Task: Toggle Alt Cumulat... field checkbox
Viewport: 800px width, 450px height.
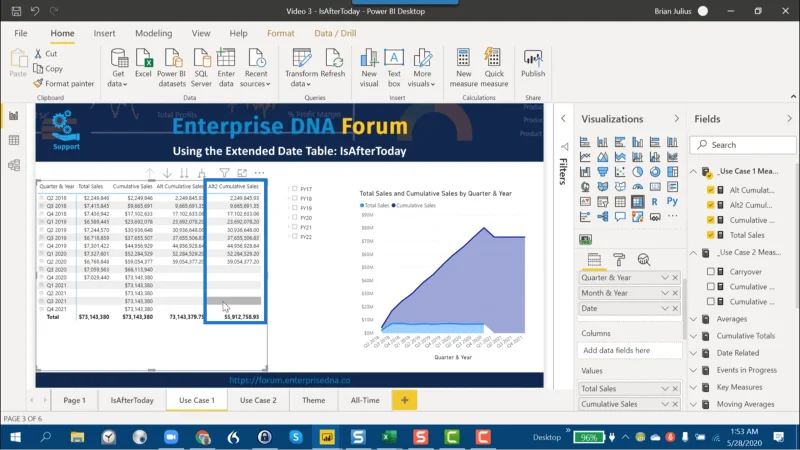Action: pyautogui.click(x=710, y=190)
